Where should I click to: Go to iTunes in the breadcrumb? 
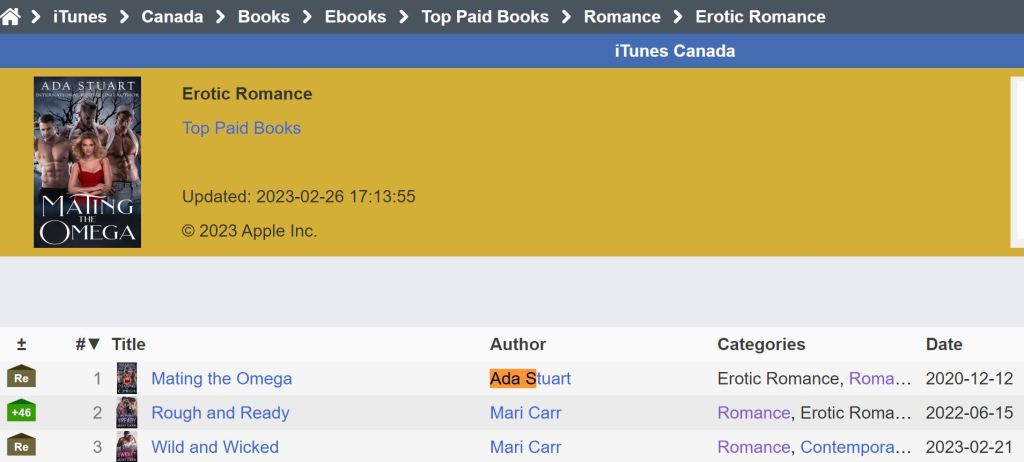point(80,16)
